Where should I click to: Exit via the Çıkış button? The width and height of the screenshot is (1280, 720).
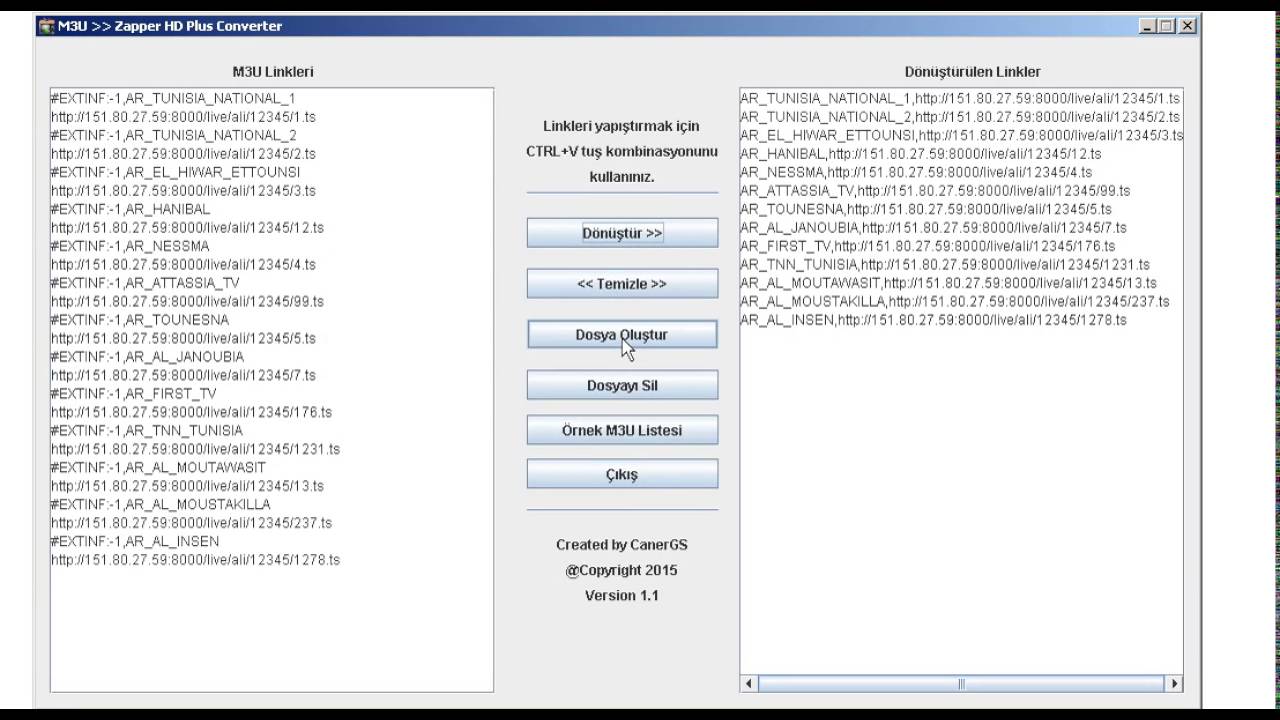coord(622,474)
